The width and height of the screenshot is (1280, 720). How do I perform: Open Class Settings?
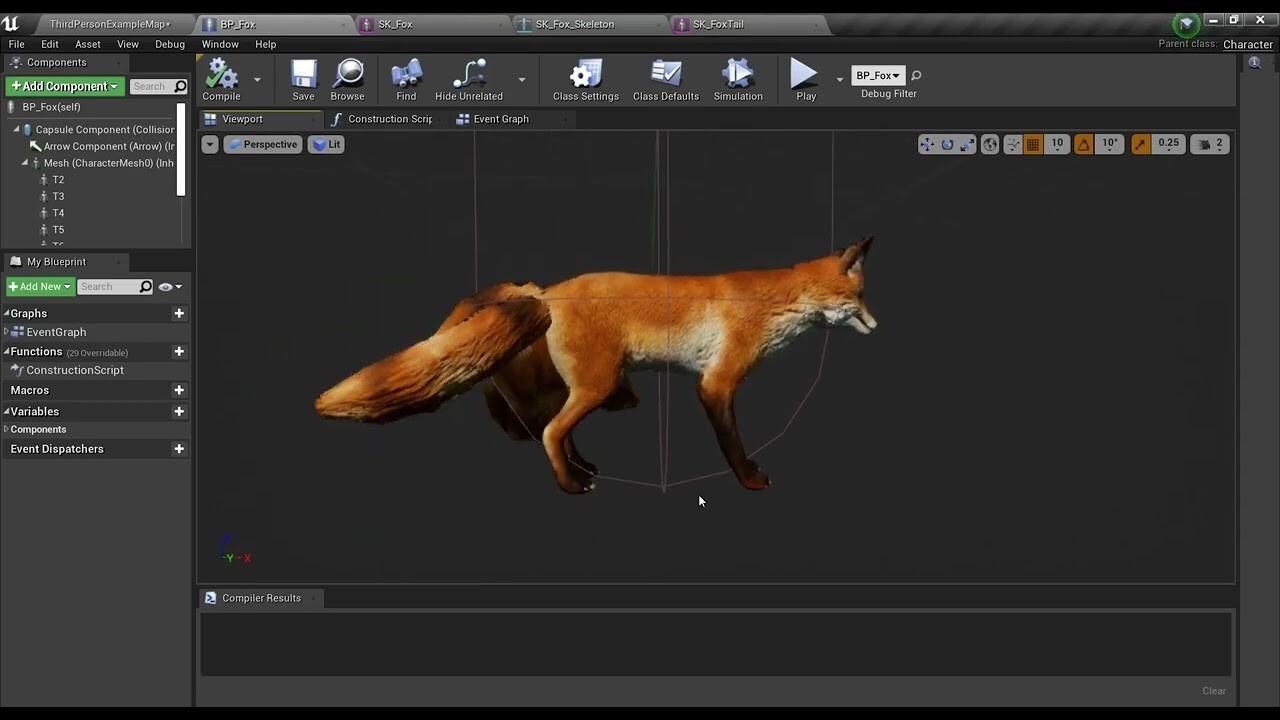coord(586,80)
